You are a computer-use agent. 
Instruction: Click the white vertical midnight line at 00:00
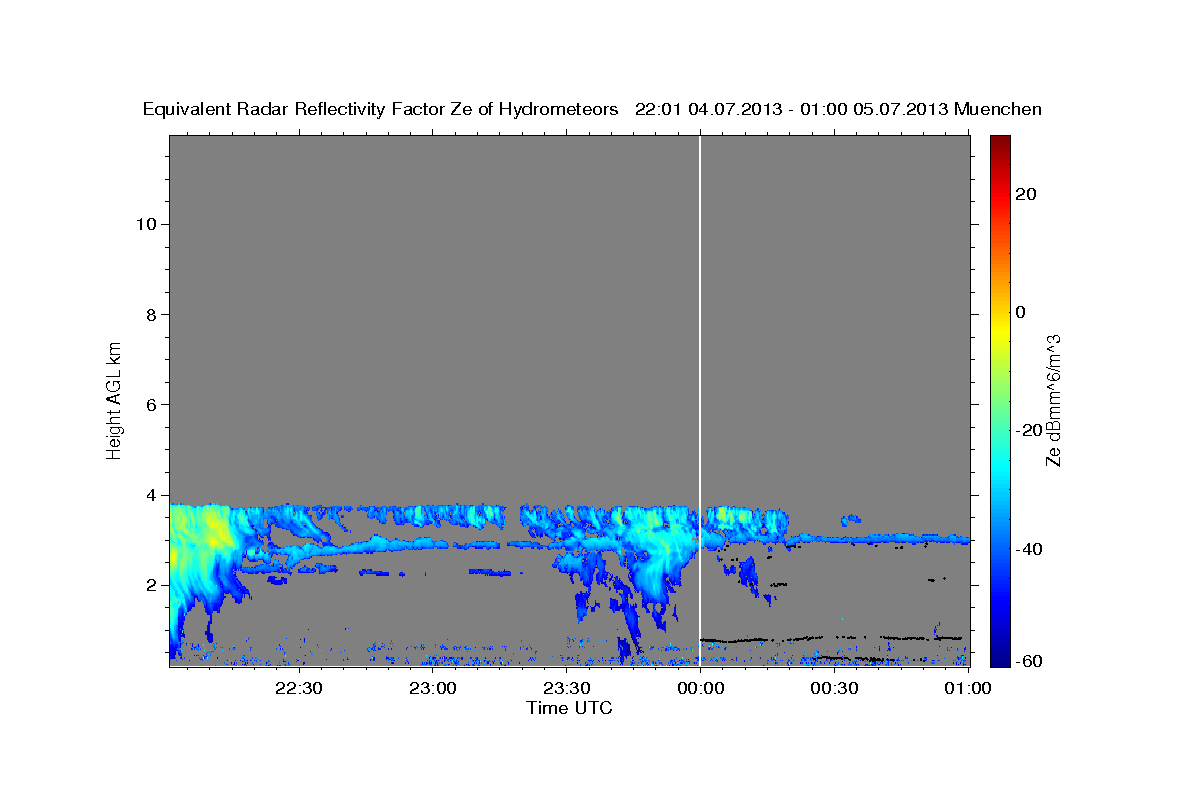700,400
